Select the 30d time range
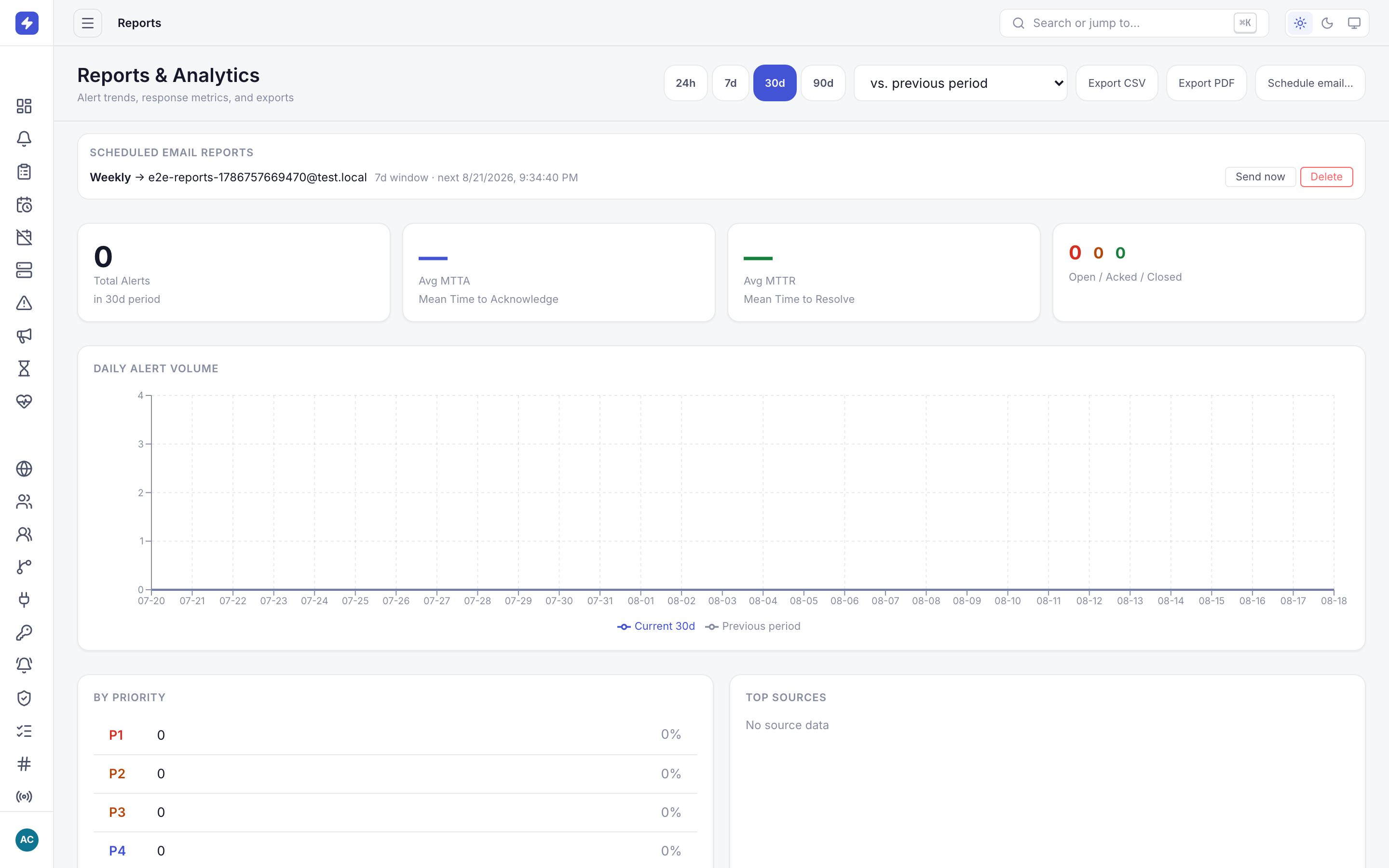1389x868 pixels. pyautogui.click(x=774, y=82)
